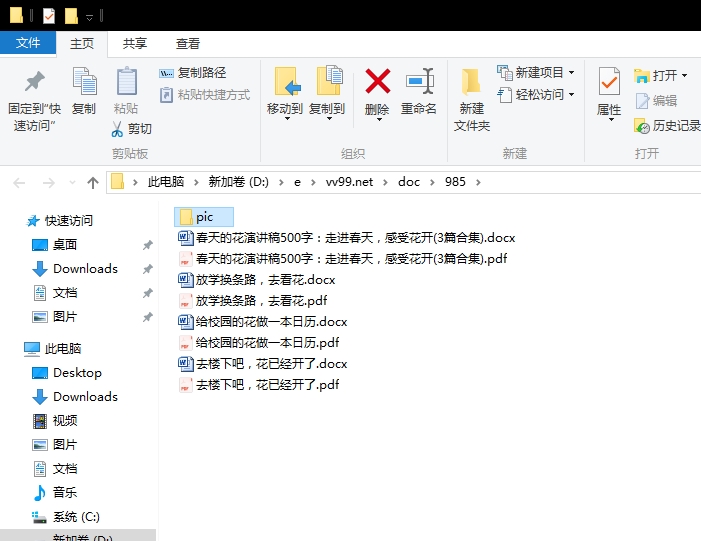Expand the Properties dropdown arrow
The height and width of the screenshot is (541, 701).
pyautogui.click(x=611, y=119)
